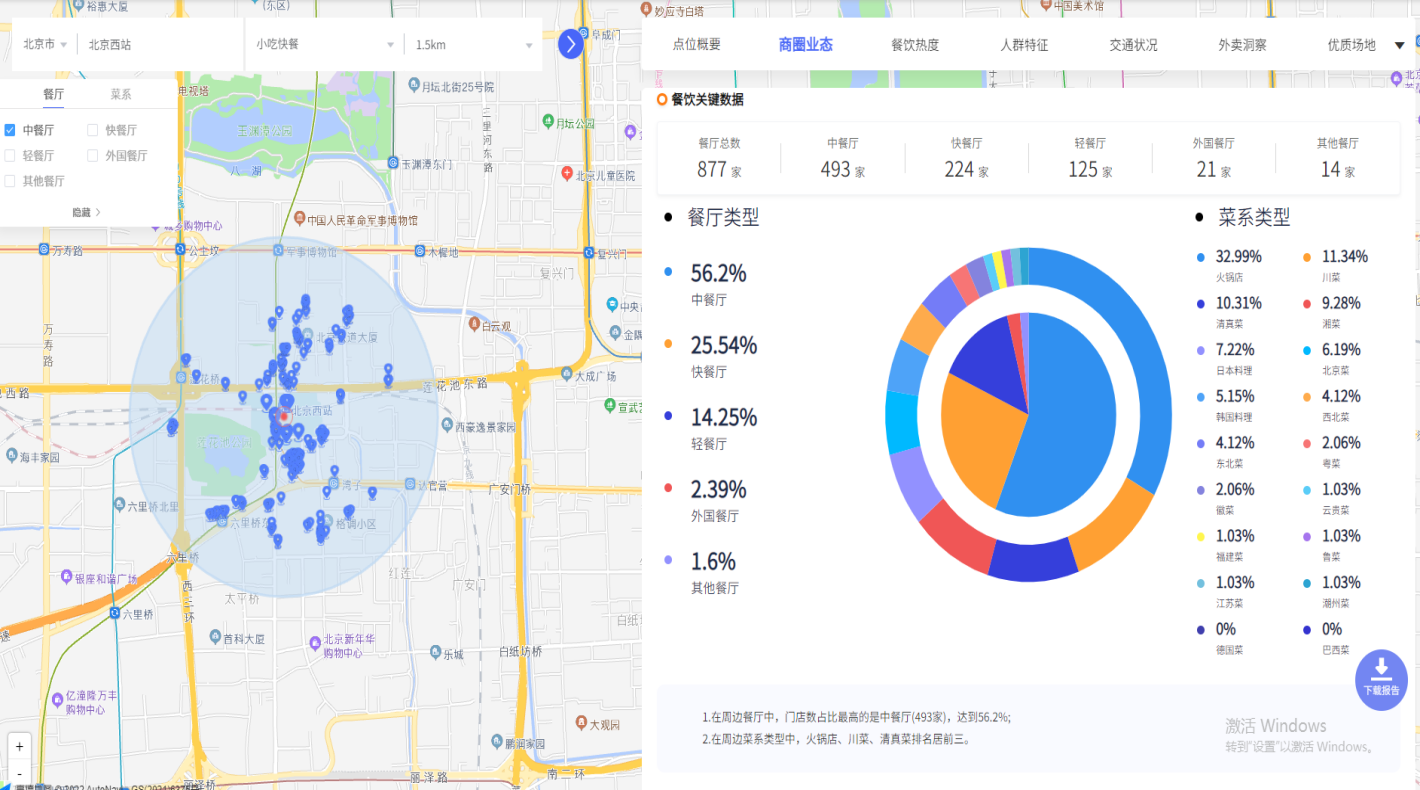Image resolution: width=1420 pixels, height=790 pixels.
Task: Click the orange 快餐厅 pie chart slice
Action: tap(980, 440)
